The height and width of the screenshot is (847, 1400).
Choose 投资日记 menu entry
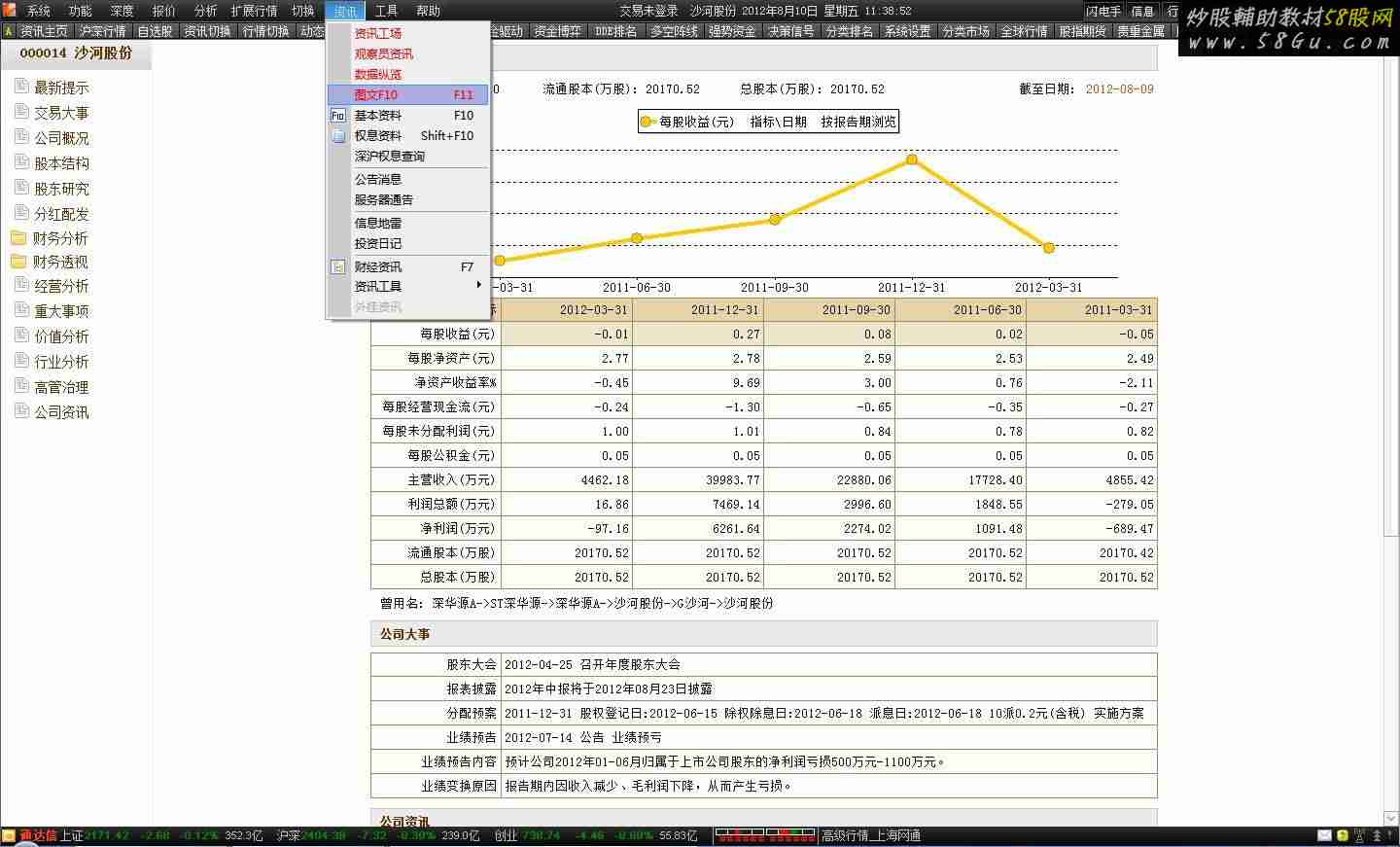click(x=407, y=243)
